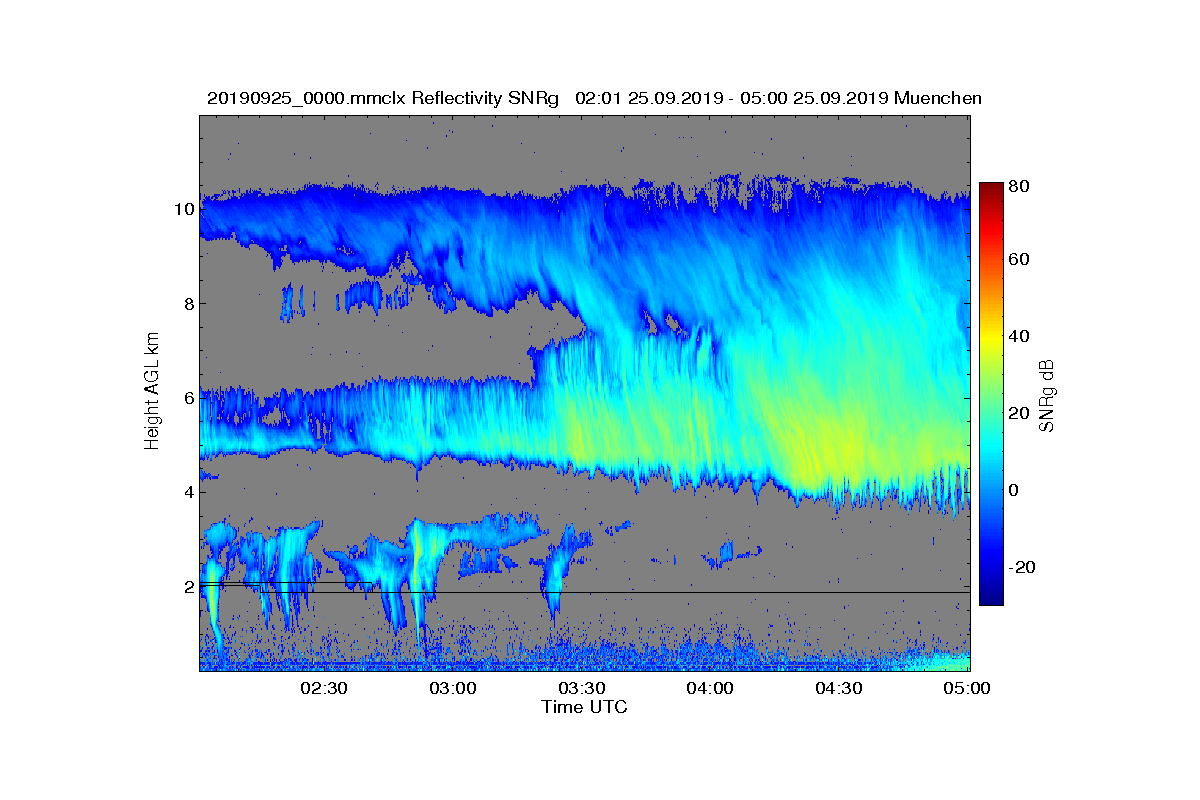
Task: Click the '10' height tick label
Action: point(185,210)
